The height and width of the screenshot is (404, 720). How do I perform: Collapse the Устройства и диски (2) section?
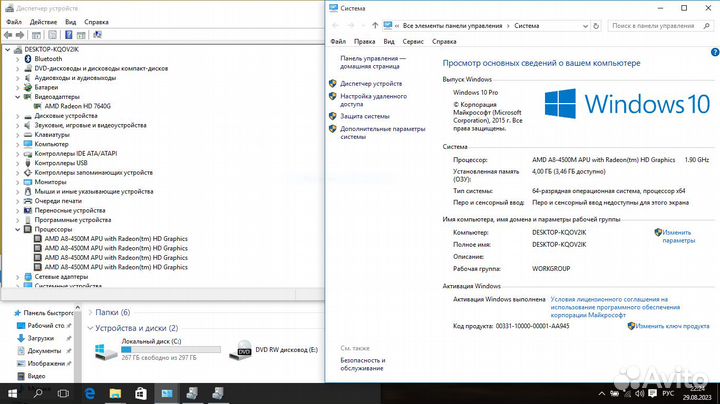coord(90,328)
